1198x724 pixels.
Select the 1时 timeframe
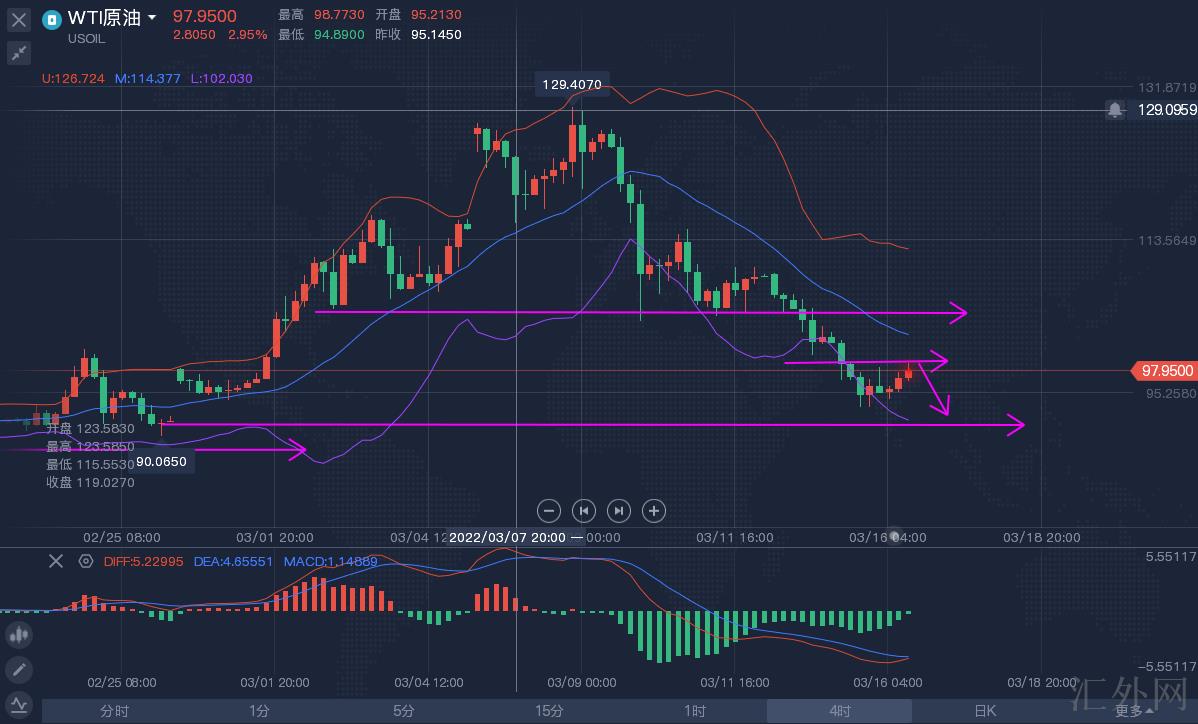[694, 711]
